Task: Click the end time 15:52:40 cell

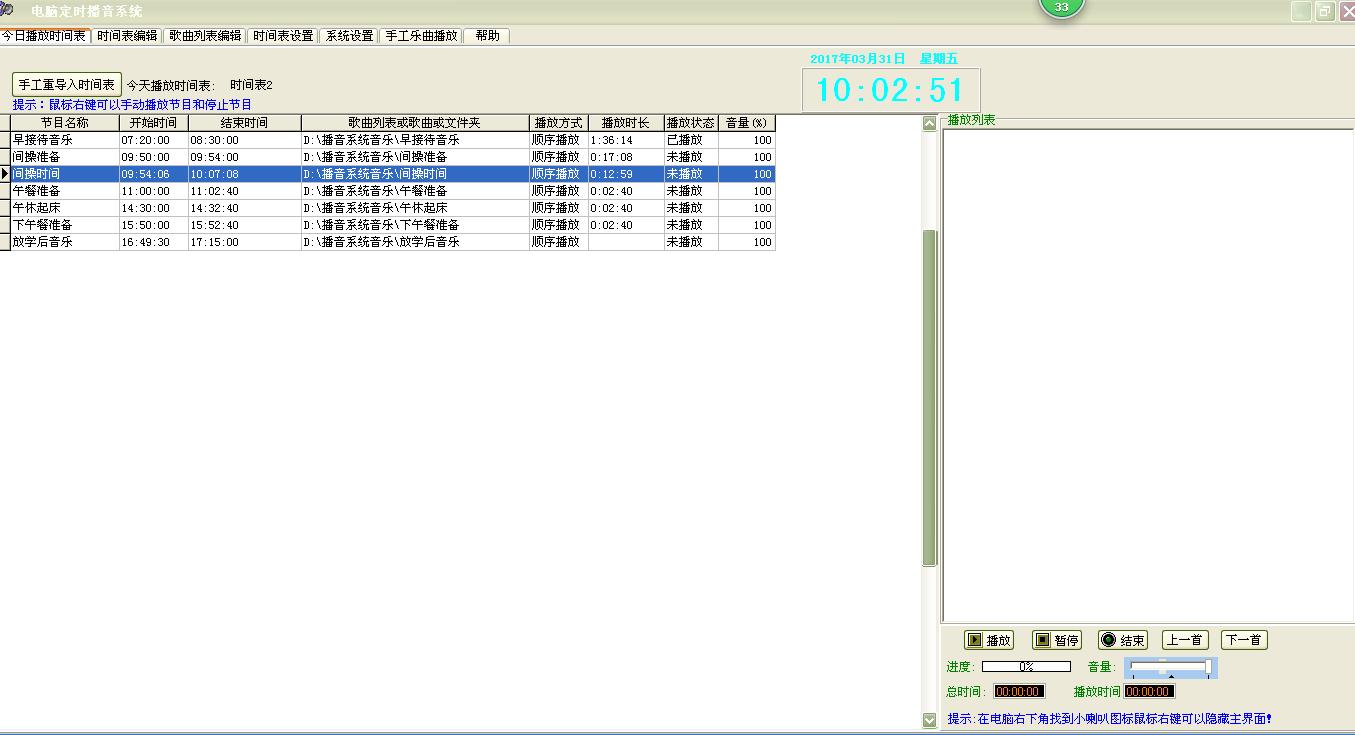Action: pos(245,225)
